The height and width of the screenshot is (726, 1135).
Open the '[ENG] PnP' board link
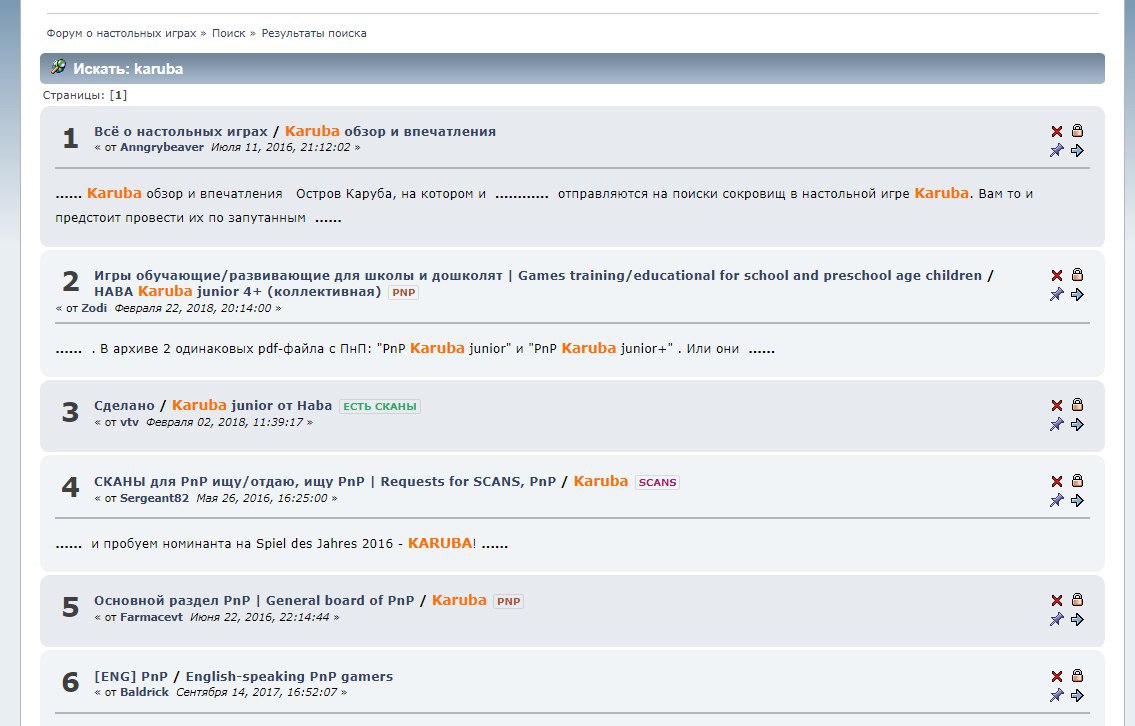pos(130,677)
